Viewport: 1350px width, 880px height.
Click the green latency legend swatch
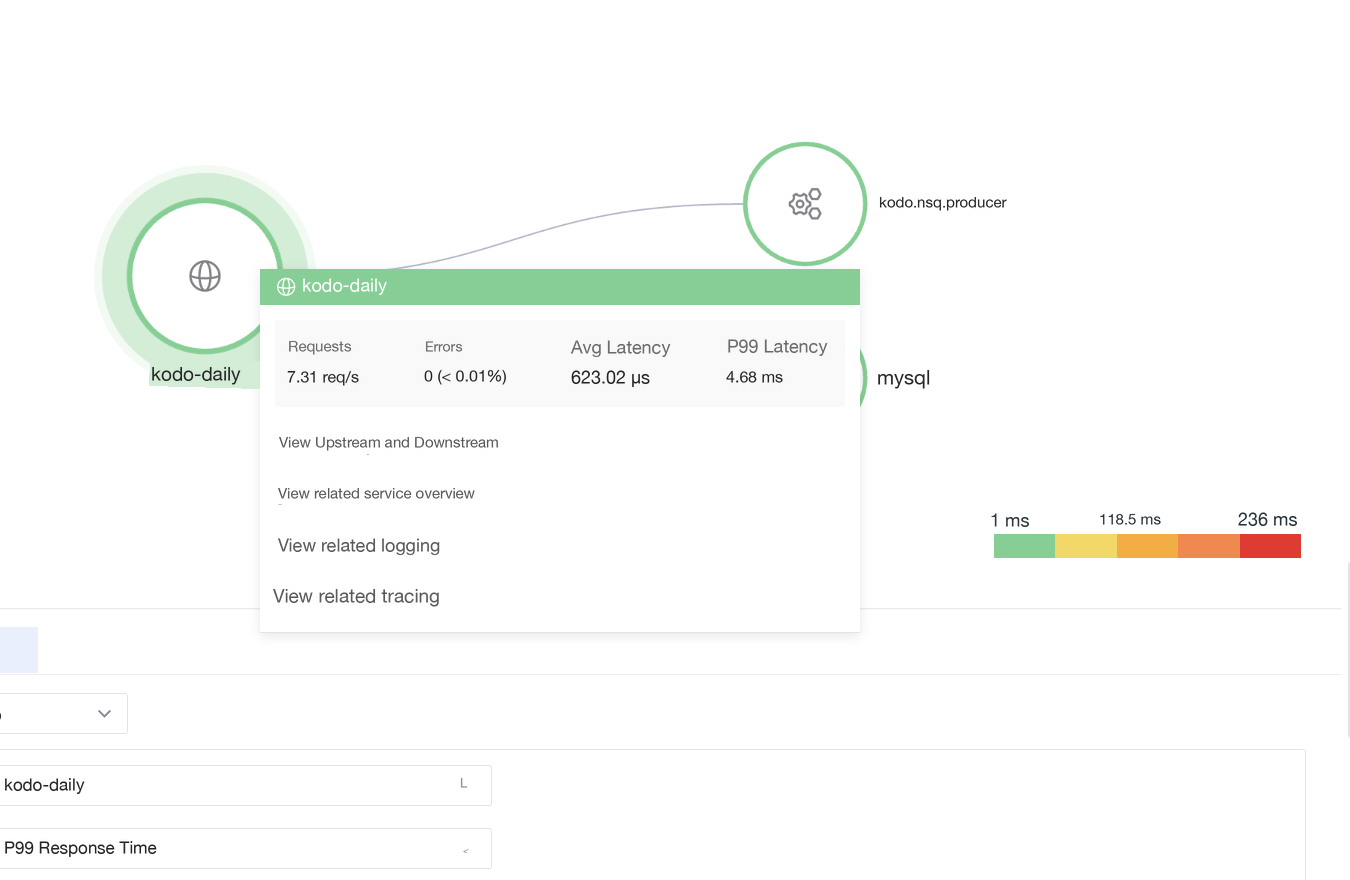tap(1024, 546)
